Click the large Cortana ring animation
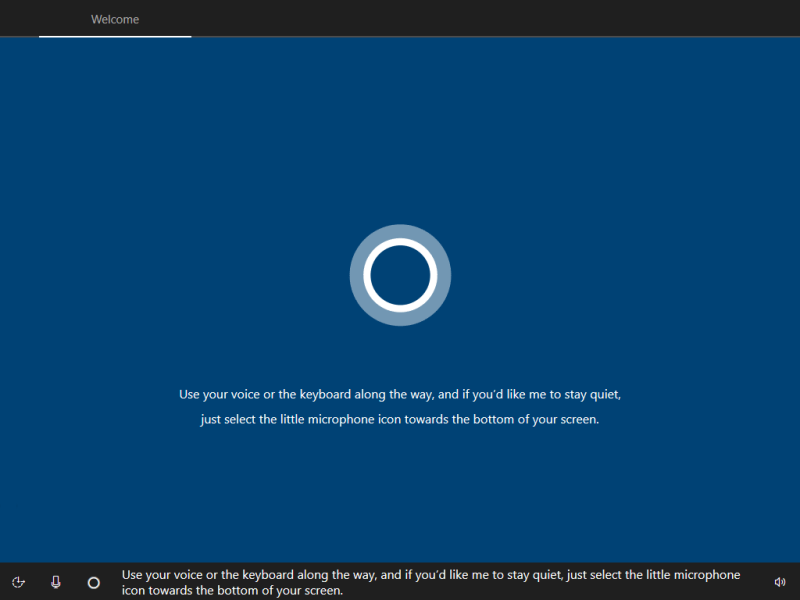 point(400,275)
